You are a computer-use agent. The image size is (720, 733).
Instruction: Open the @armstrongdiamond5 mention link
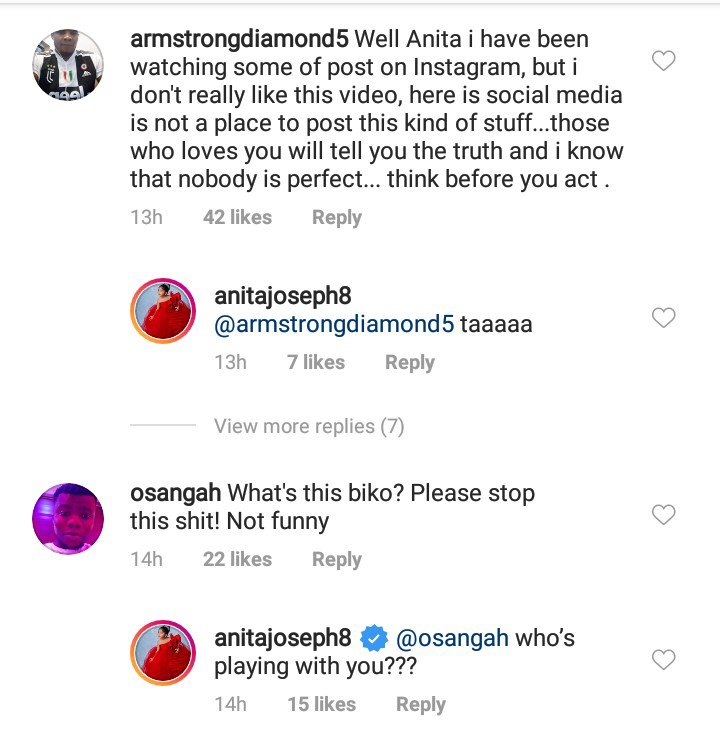coord(334,324)
